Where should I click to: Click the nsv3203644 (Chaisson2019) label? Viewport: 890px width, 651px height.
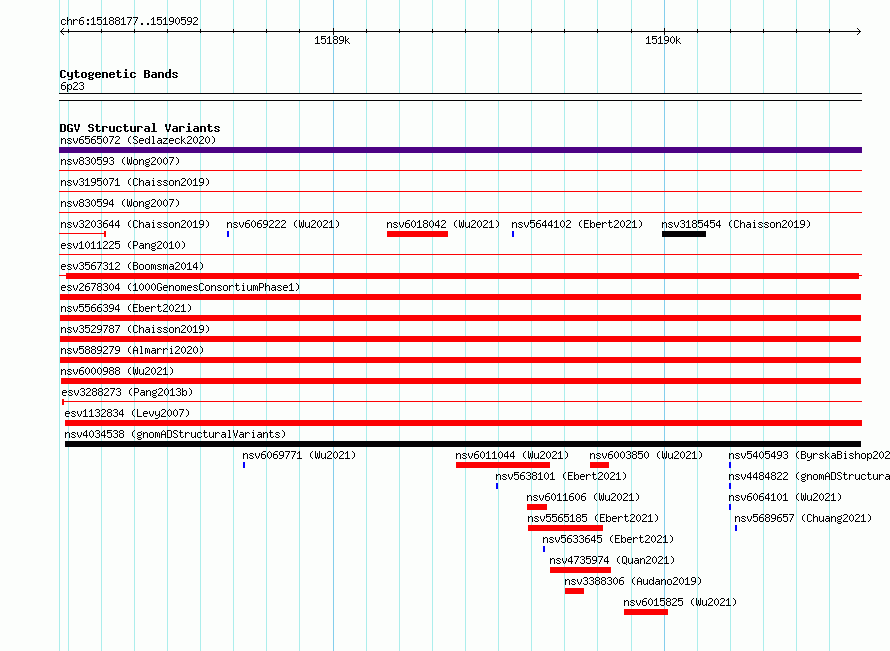[x=135, y=224]
